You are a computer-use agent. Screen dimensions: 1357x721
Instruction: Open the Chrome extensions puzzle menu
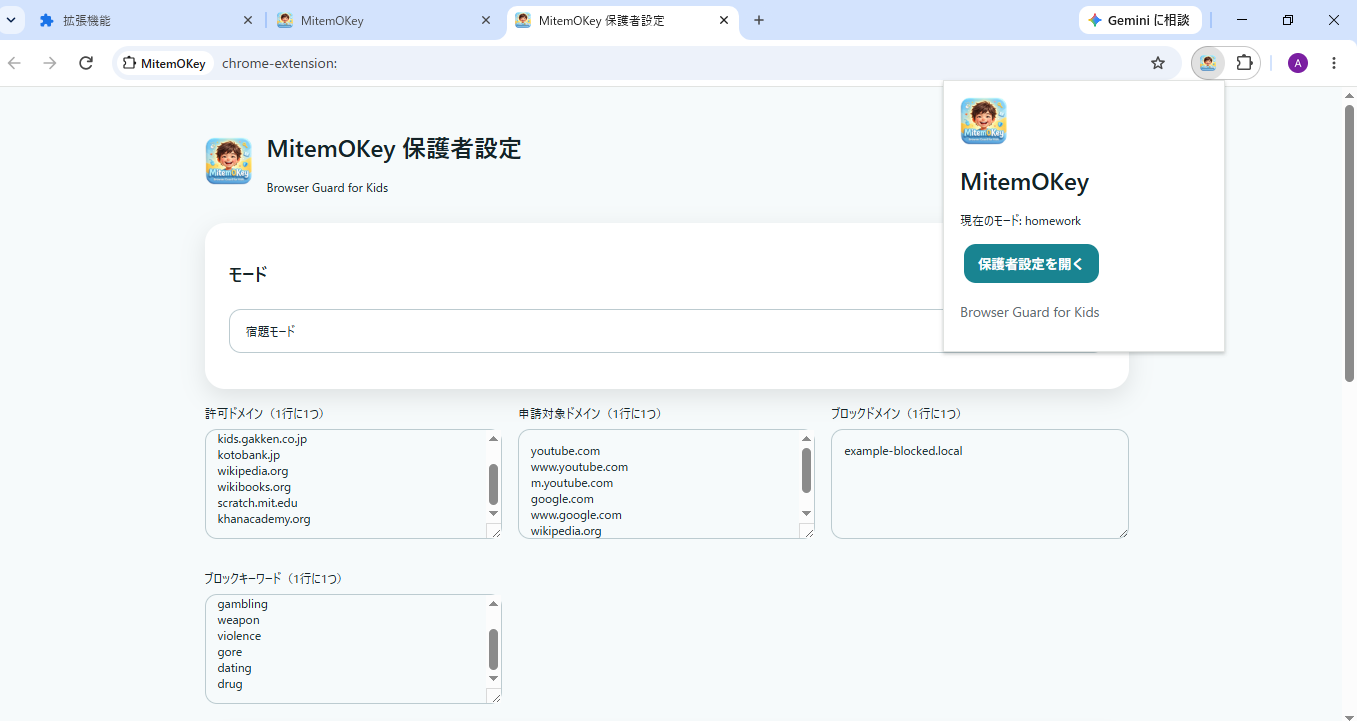click(1244, 63)
